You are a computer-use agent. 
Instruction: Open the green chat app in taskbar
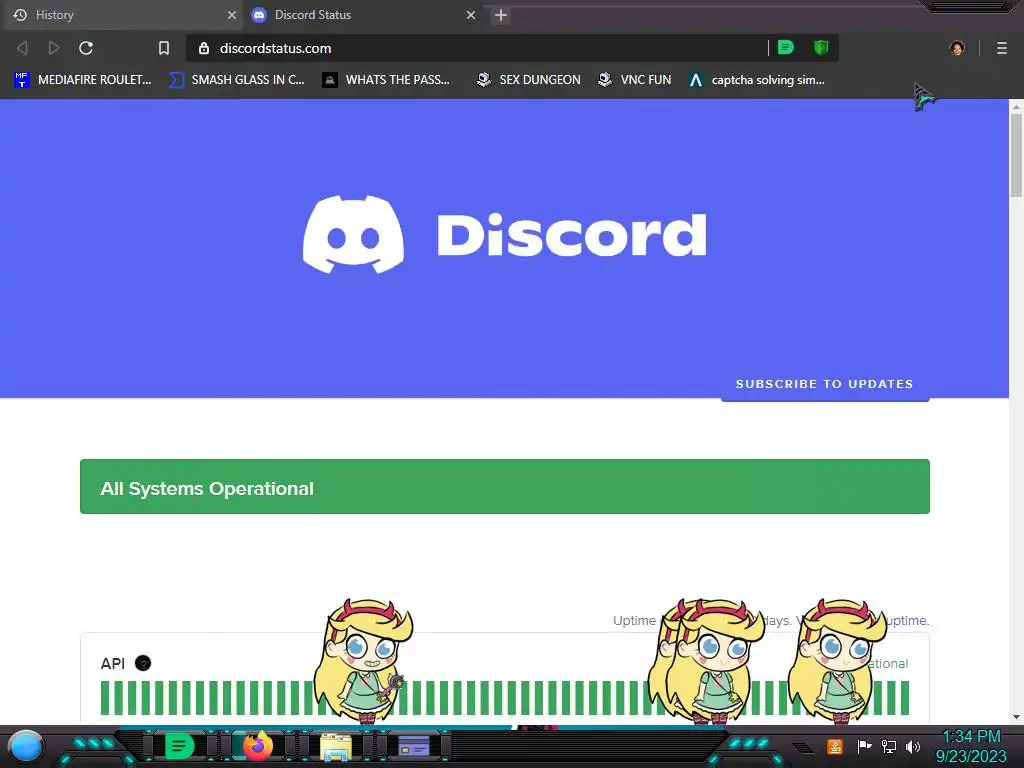tap(180, 746)
